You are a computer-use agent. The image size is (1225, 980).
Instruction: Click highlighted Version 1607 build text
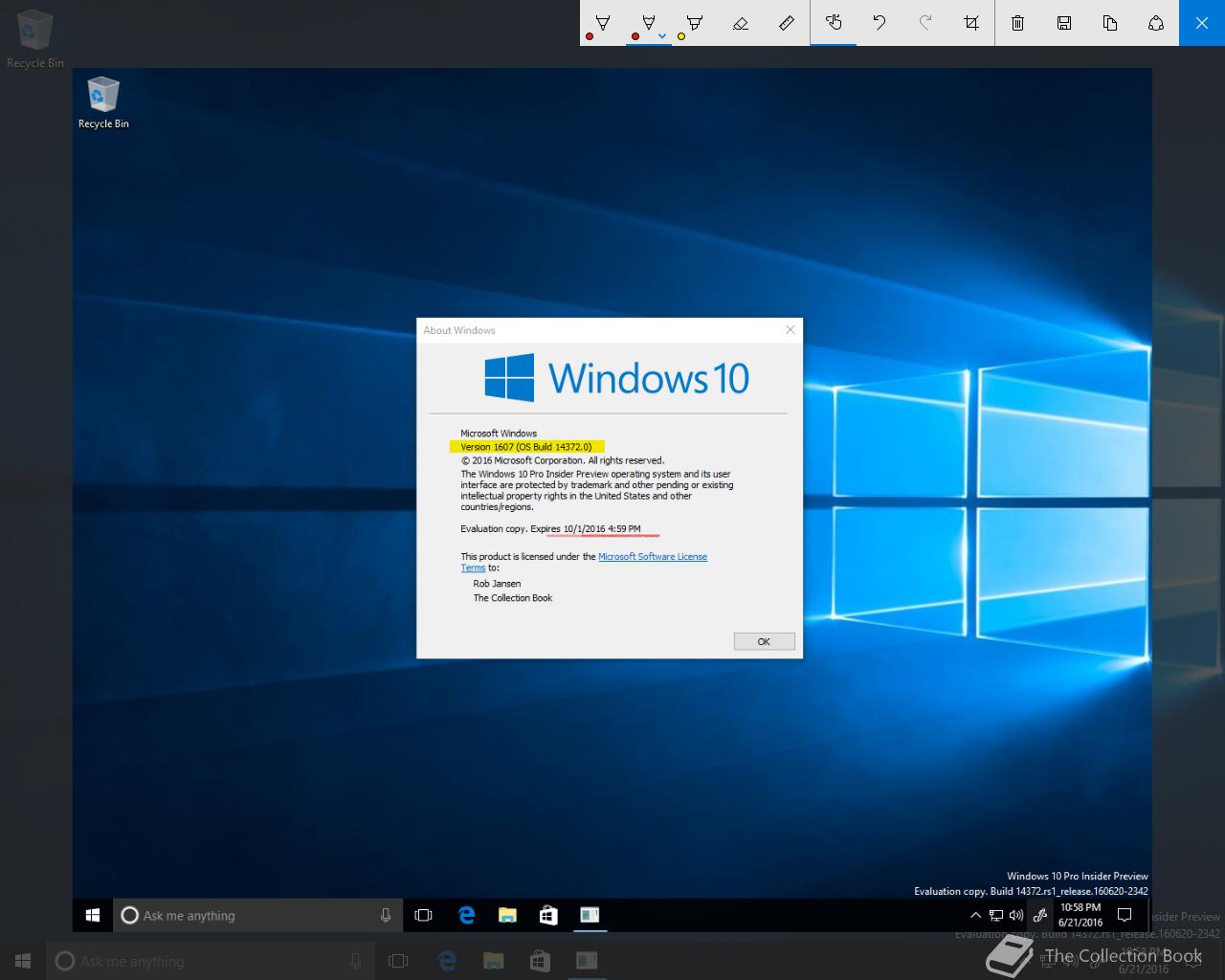pos(527,447)
